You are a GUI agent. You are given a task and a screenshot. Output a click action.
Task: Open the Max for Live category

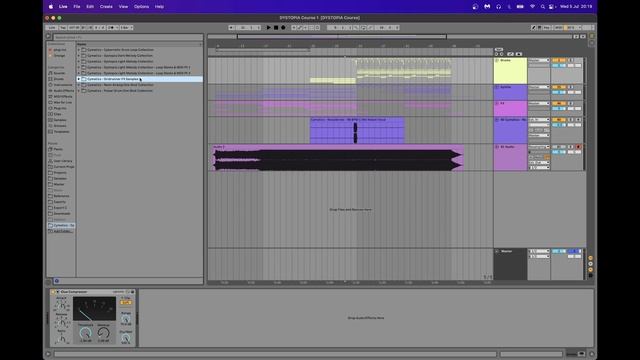(60, 102)
